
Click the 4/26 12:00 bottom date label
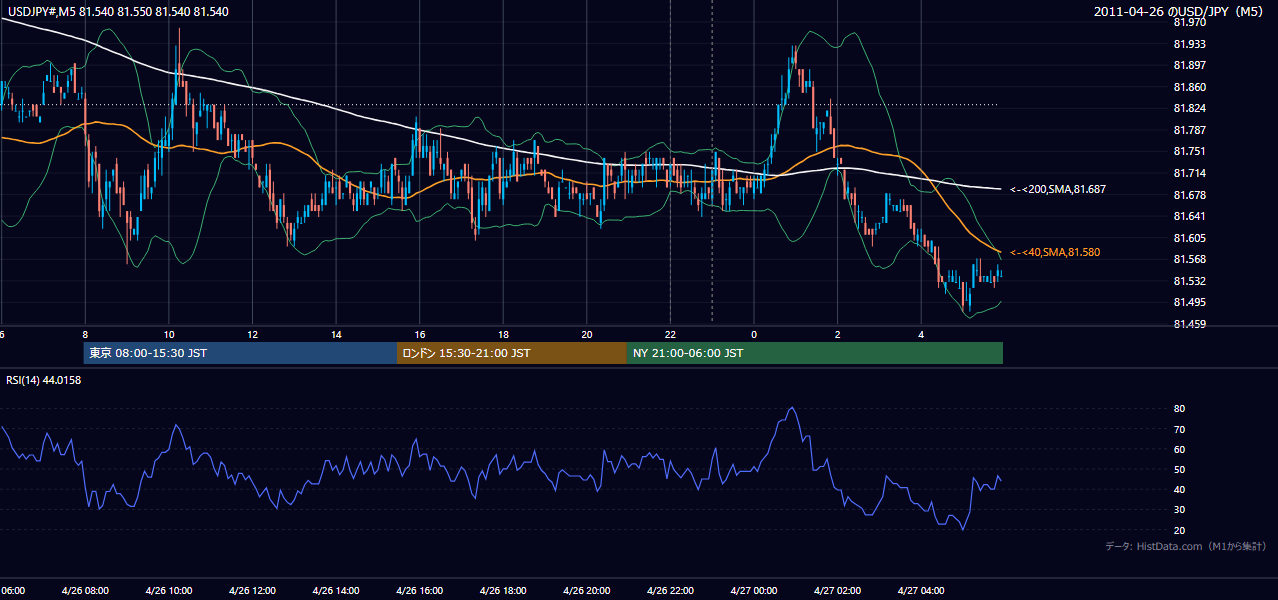252,590
